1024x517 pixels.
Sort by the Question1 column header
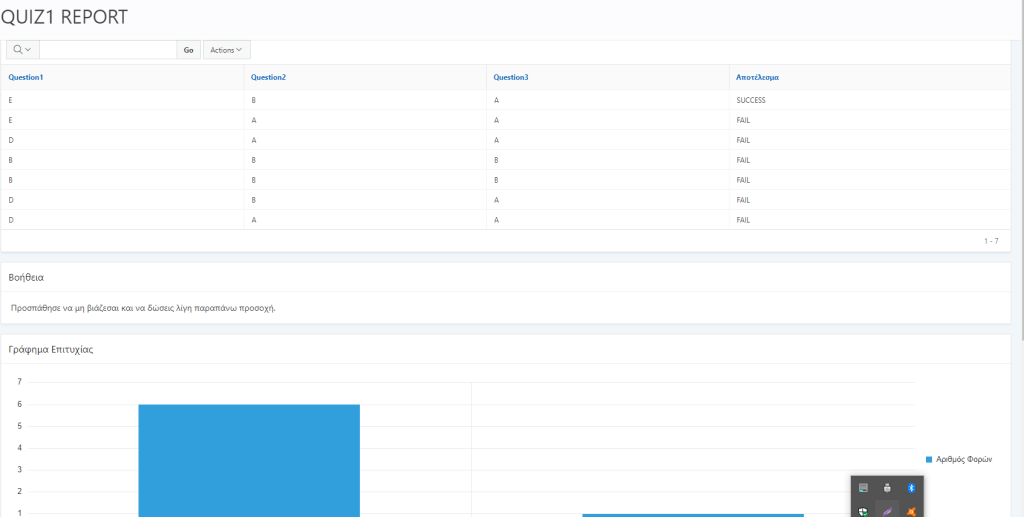26,77
